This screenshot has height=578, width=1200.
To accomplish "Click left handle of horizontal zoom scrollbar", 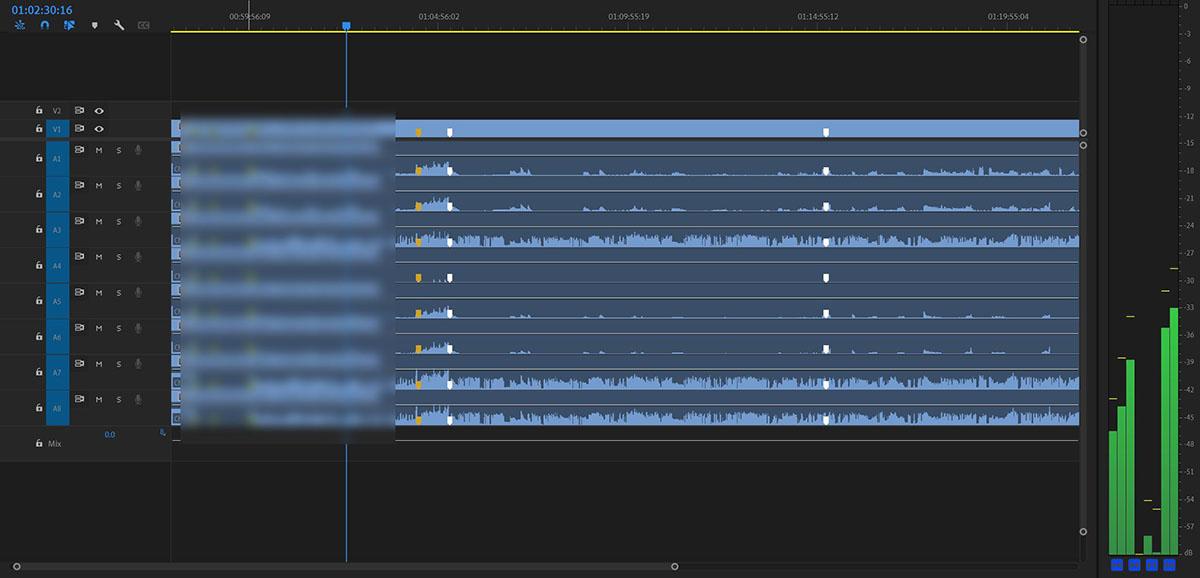I will [17, 566].
